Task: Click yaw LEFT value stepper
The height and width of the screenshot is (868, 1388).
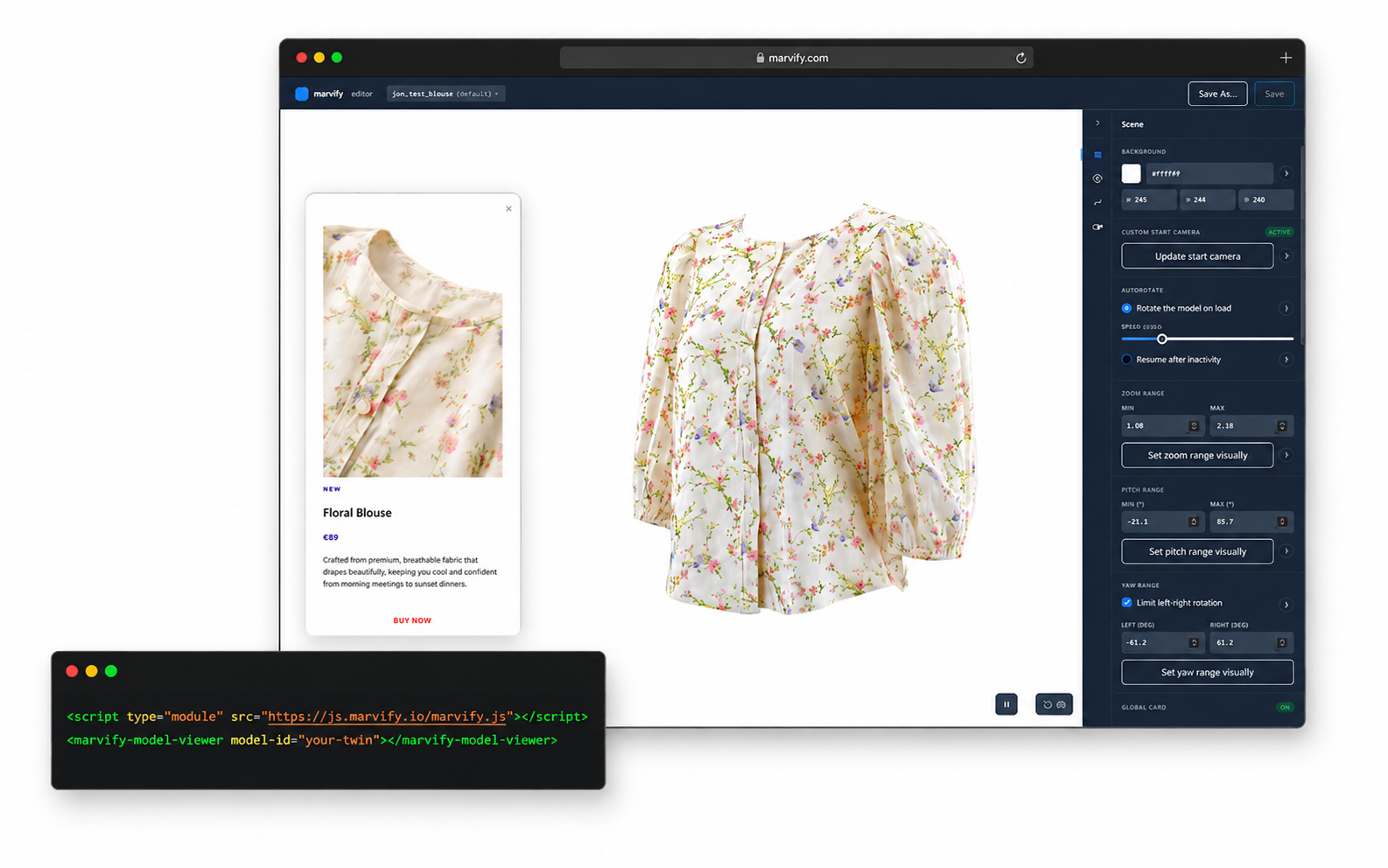Action: point(1194,642)
